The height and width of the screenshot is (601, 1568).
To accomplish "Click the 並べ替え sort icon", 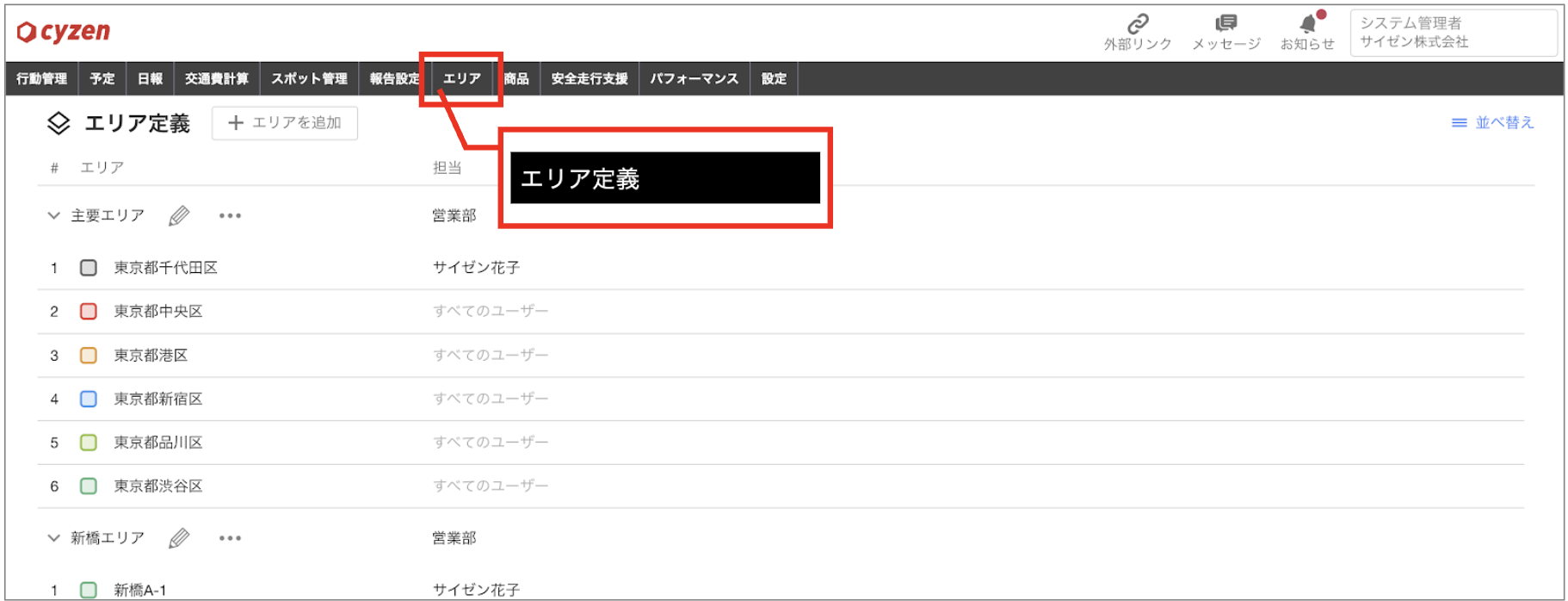I will (x=1459, y=123).
